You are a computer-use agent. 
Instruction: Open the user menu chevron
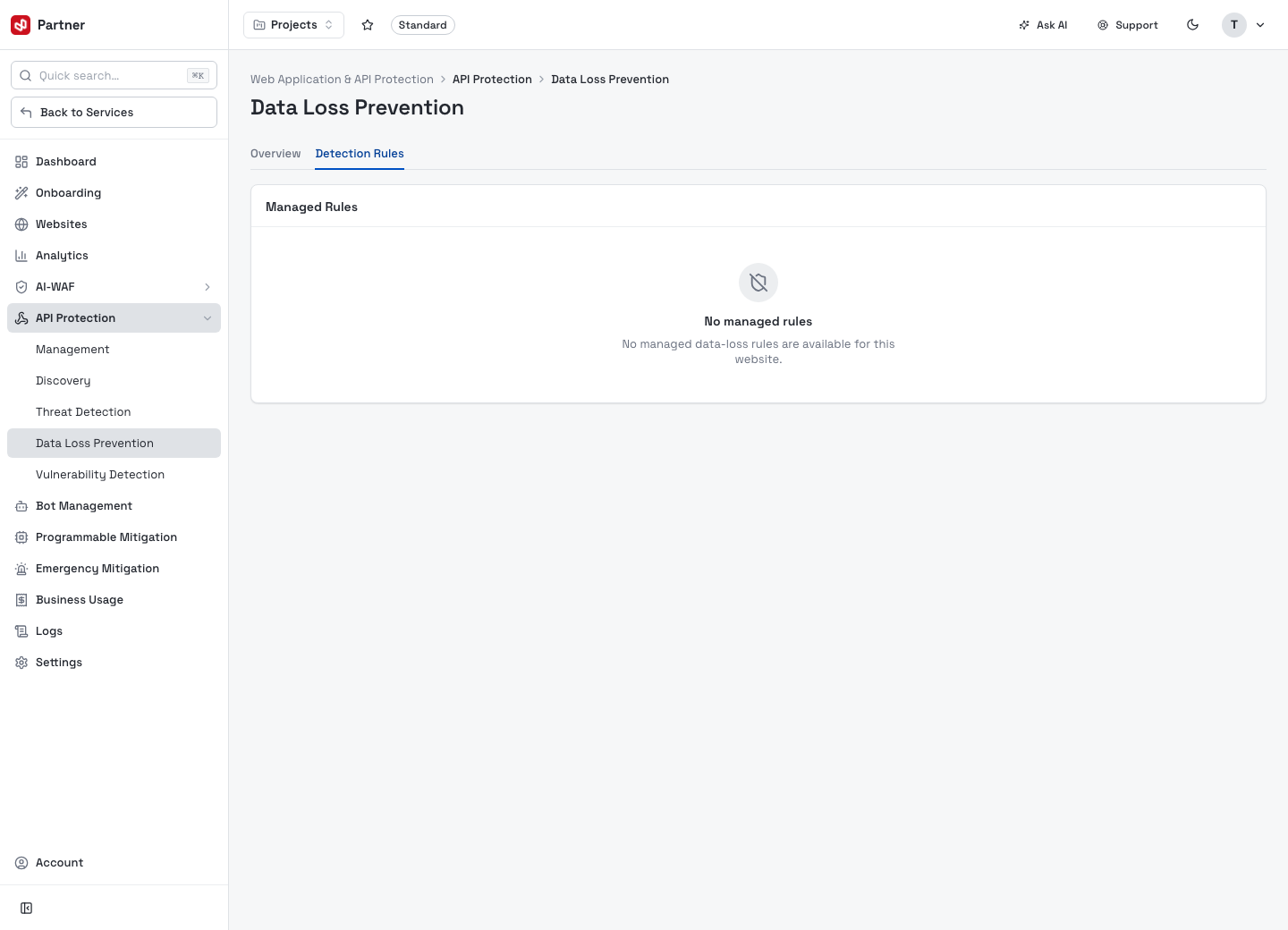coord(1260,25)
